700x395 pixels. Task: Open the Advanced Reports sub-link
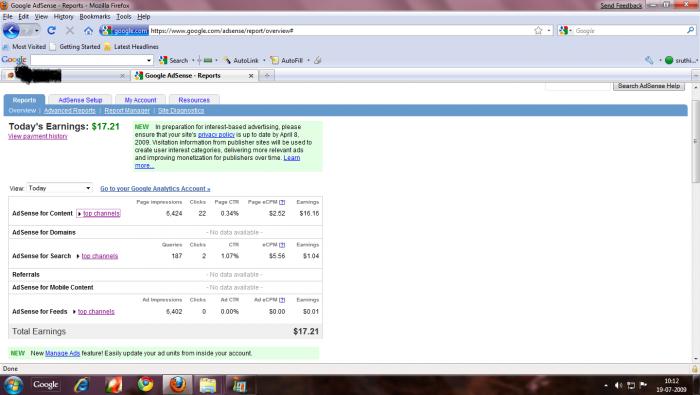tap(70, 111)
